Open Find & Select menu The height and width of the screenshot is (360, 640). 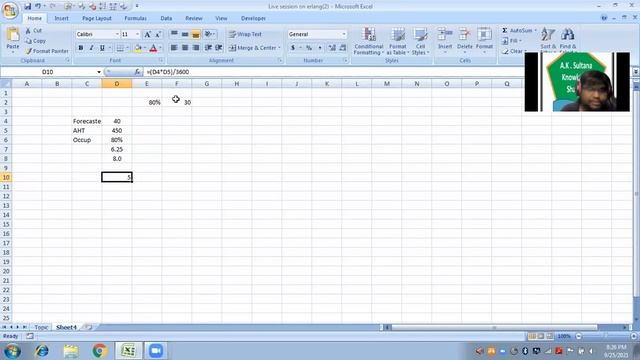(568, 39)
